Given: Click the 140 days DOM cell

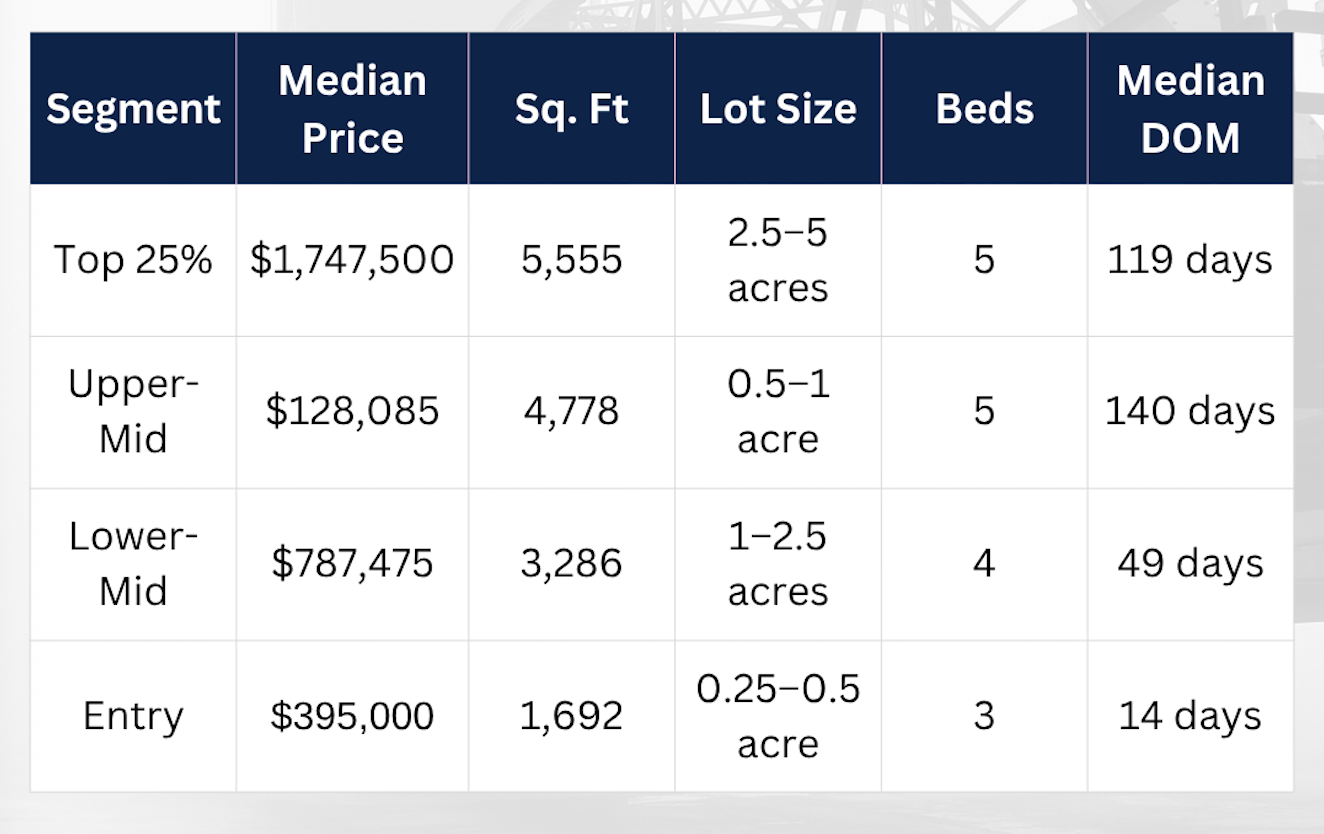Looking at the screenshot, I should pyautogui.click(x=1190, y=411).
